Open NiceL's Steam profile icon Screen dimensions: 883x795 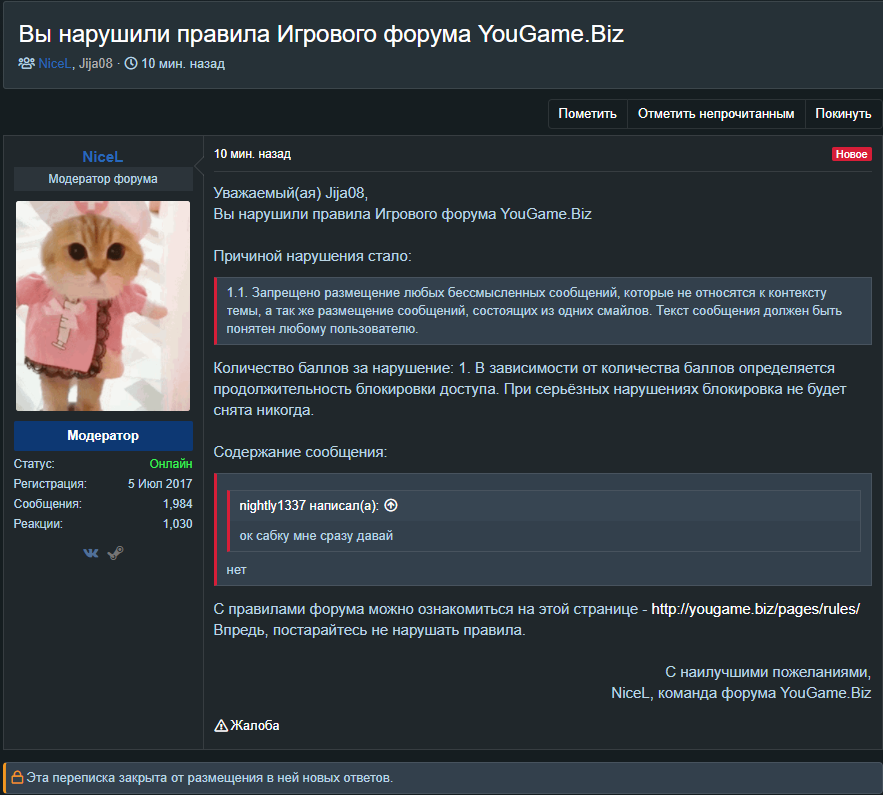(x=115, y=552)
